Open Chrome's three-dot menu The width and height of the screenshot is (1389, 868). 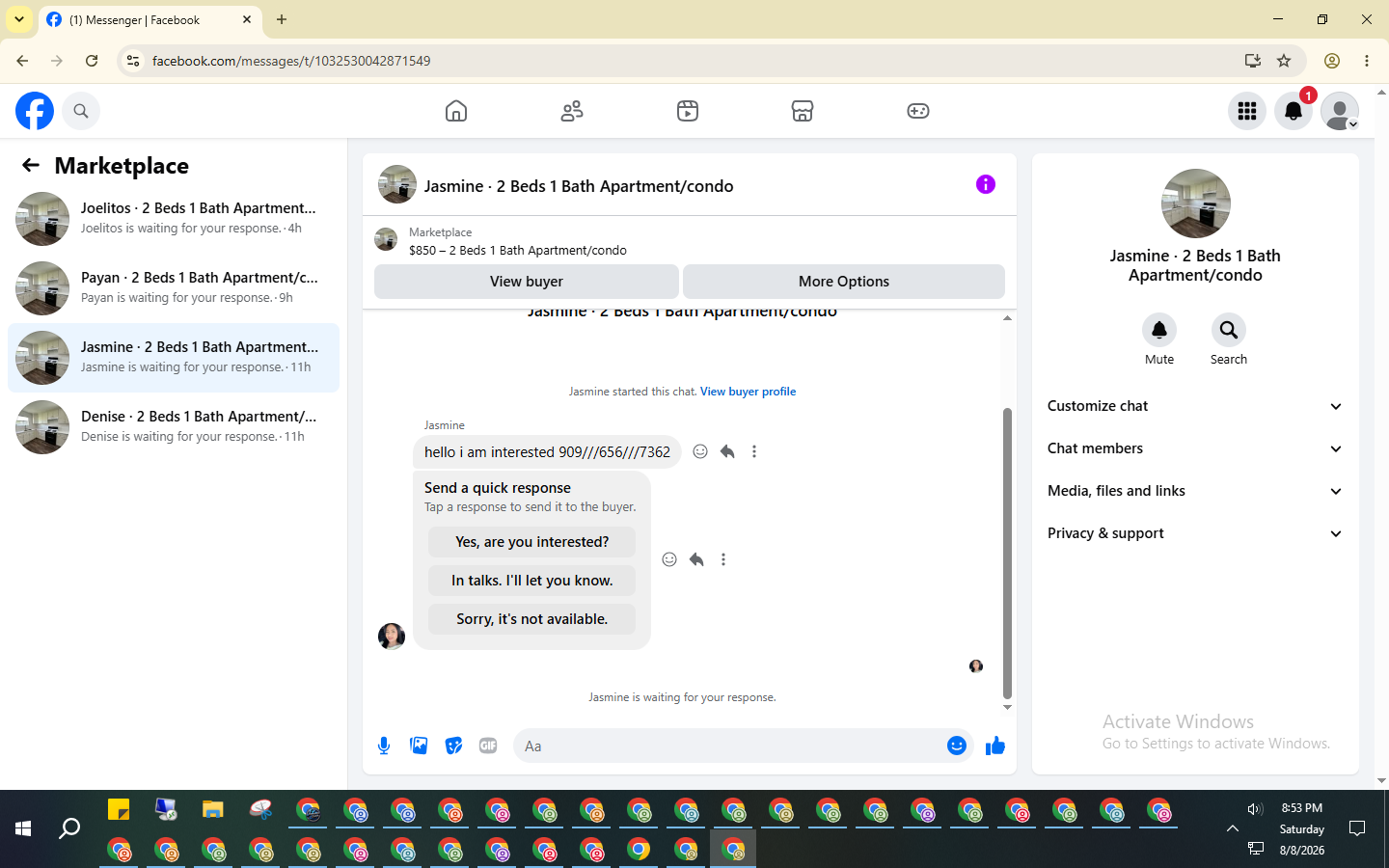click(1367, 61)
